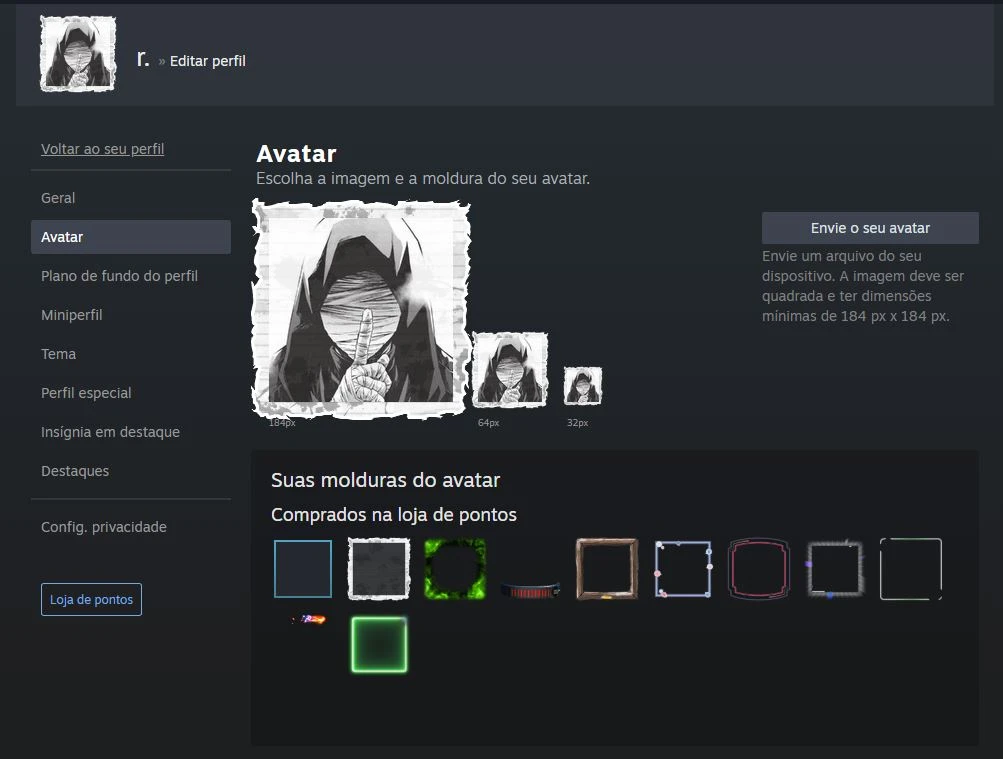Image resolution: width=1003 pixels, height=759 pixels.
Task: Select the light blue flower-dotted frame
Action: pyautogui.click(x=683, y=568)
